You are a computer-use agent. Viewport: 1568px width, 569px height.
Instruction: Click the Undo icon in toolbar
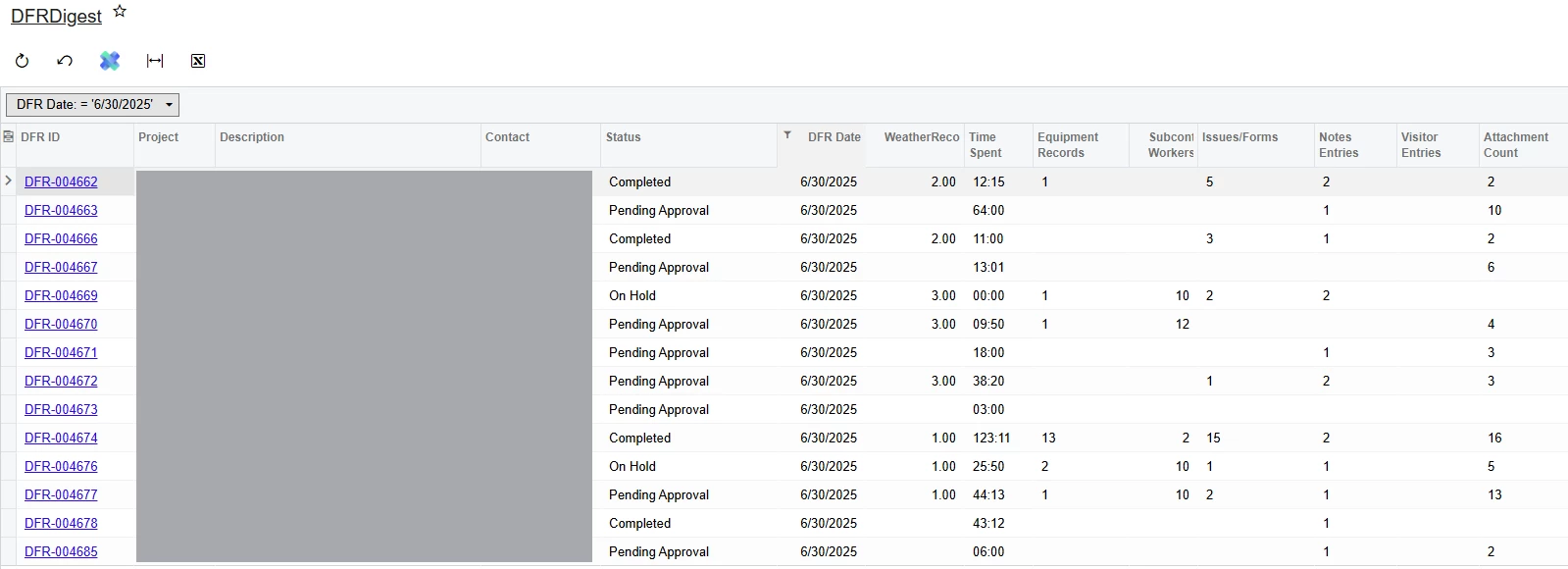click(x=65, y=61)
